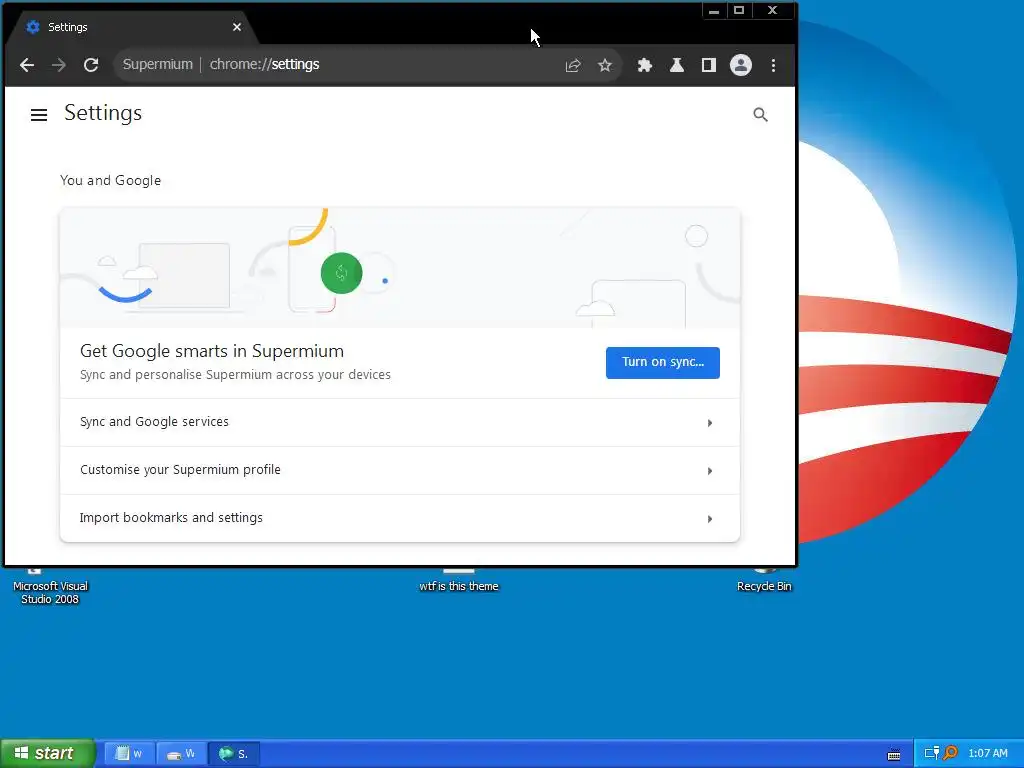Click the keyboard icon in taskbar
Viewport: 1024px width, 768px height.
tap(894, 755)
